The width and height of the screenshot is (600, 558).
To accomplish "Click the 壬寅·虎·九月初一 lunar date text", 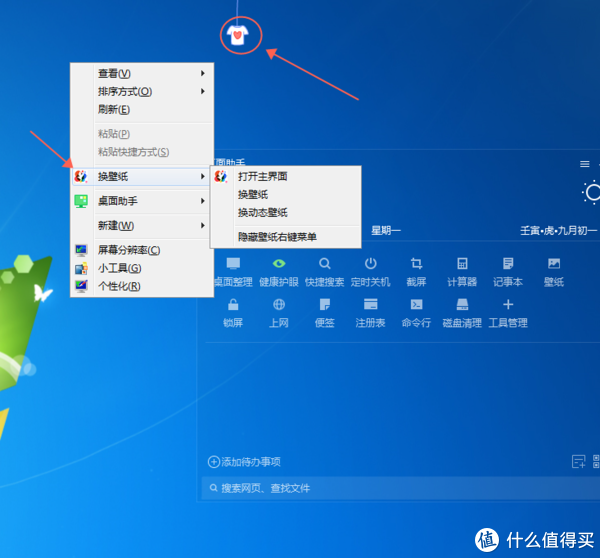I will point(559,230).
